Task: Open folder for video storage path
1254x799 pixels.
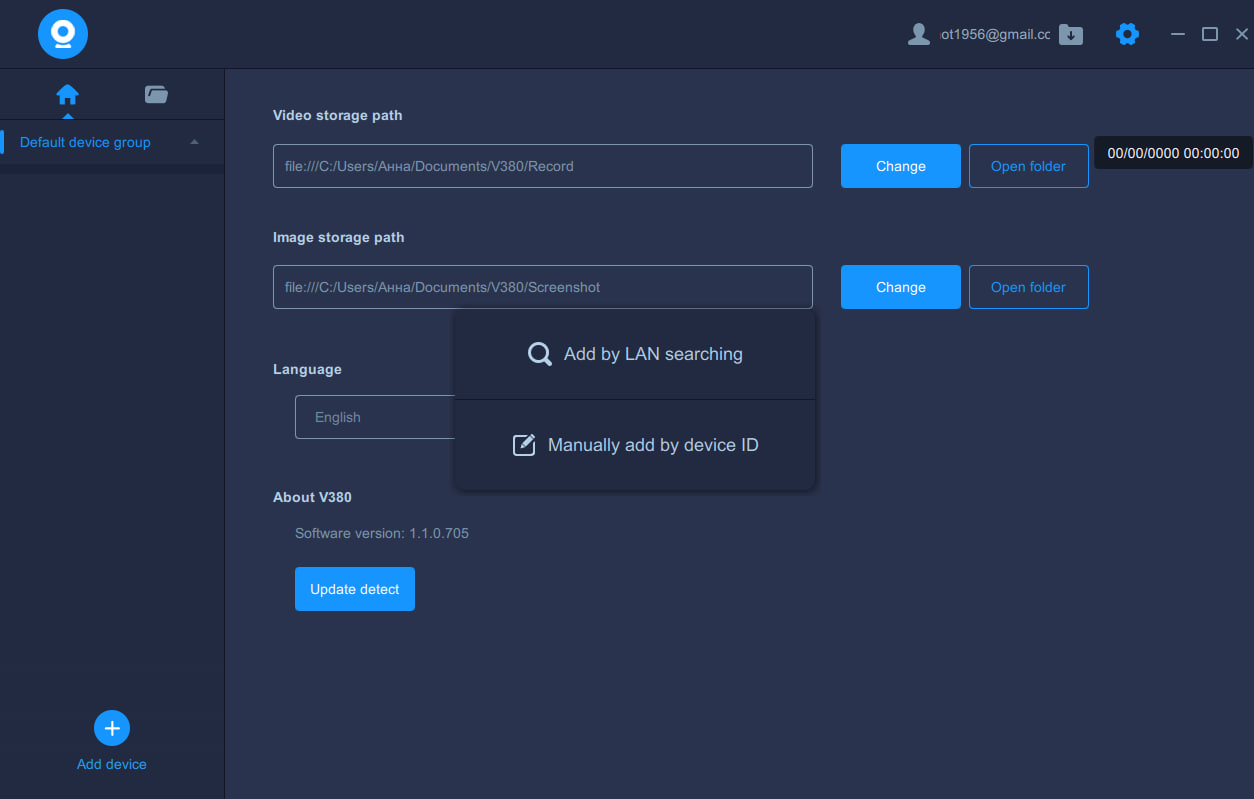Action: (x=1028, y=166)
